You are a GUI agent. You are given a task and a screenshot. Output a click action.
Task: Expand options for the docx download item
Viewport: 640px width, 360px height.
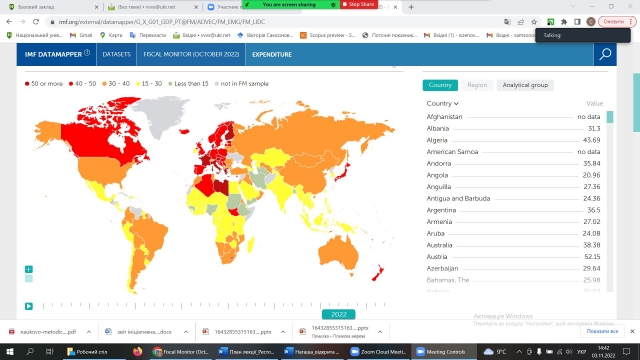click(186, 332)
